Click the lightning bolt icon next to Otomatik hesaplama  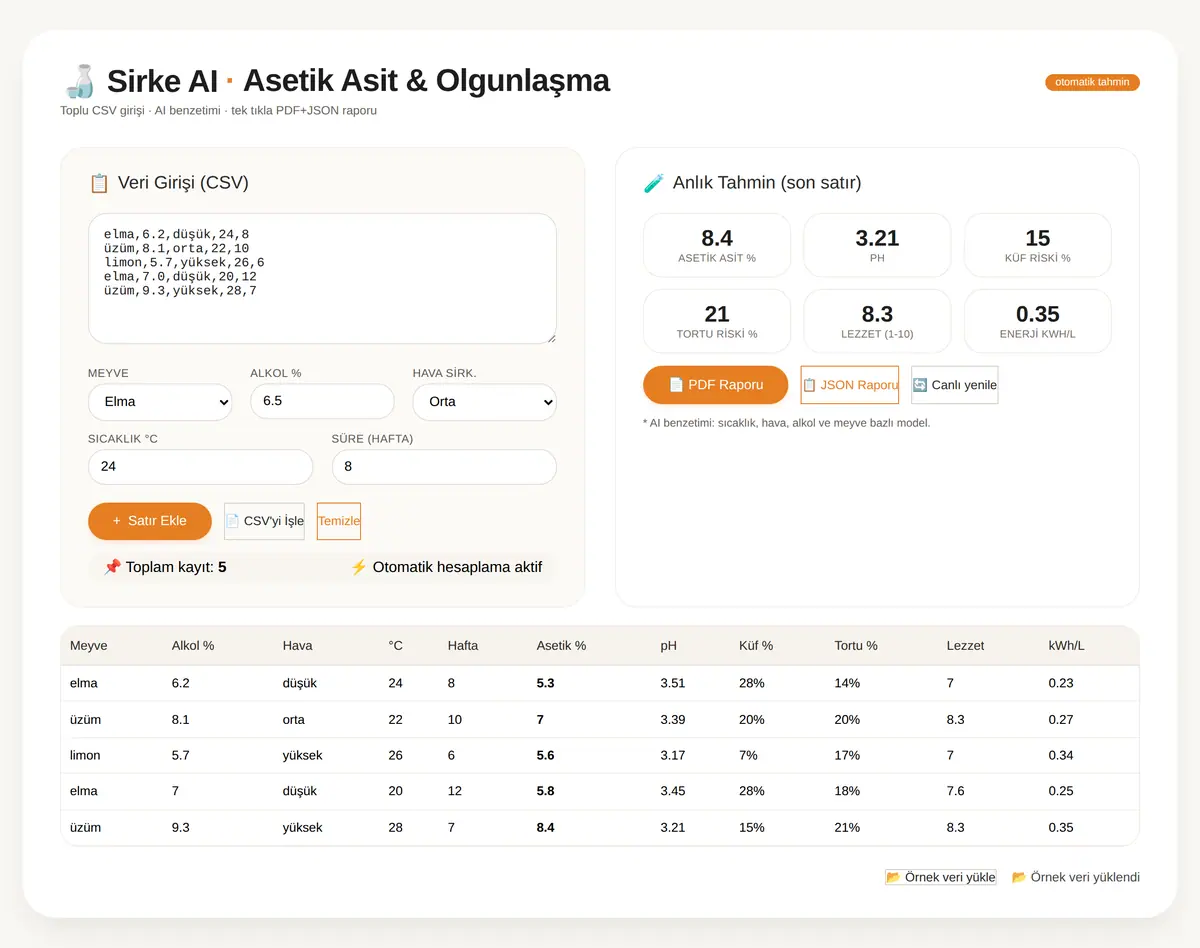tap(359, 567)
